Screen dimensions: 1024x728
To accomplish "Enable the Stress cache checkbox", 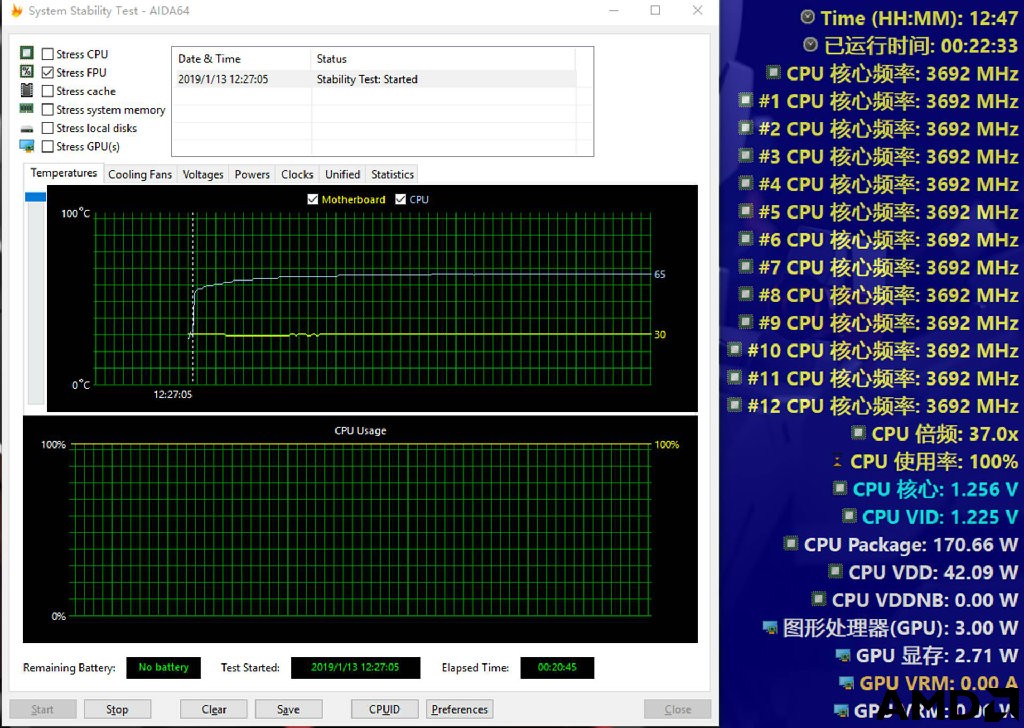I will (48, 91).
